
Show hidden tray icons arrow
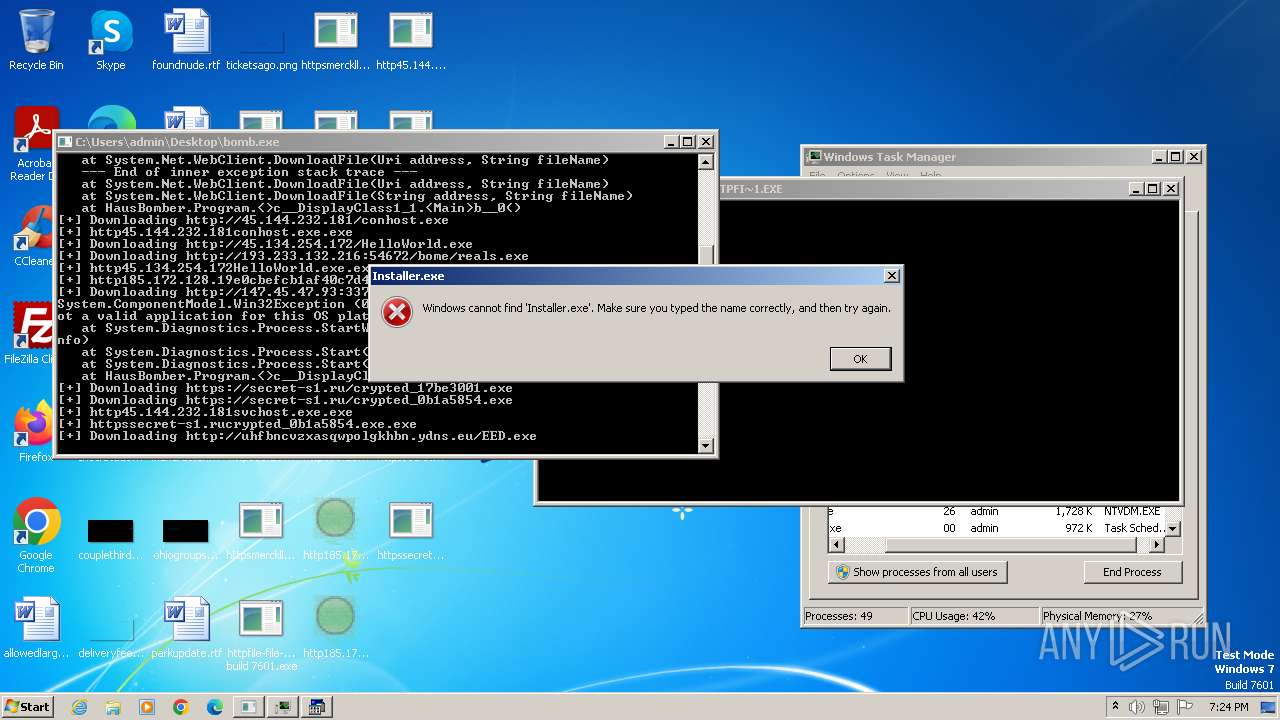[x=1115, y=707]
